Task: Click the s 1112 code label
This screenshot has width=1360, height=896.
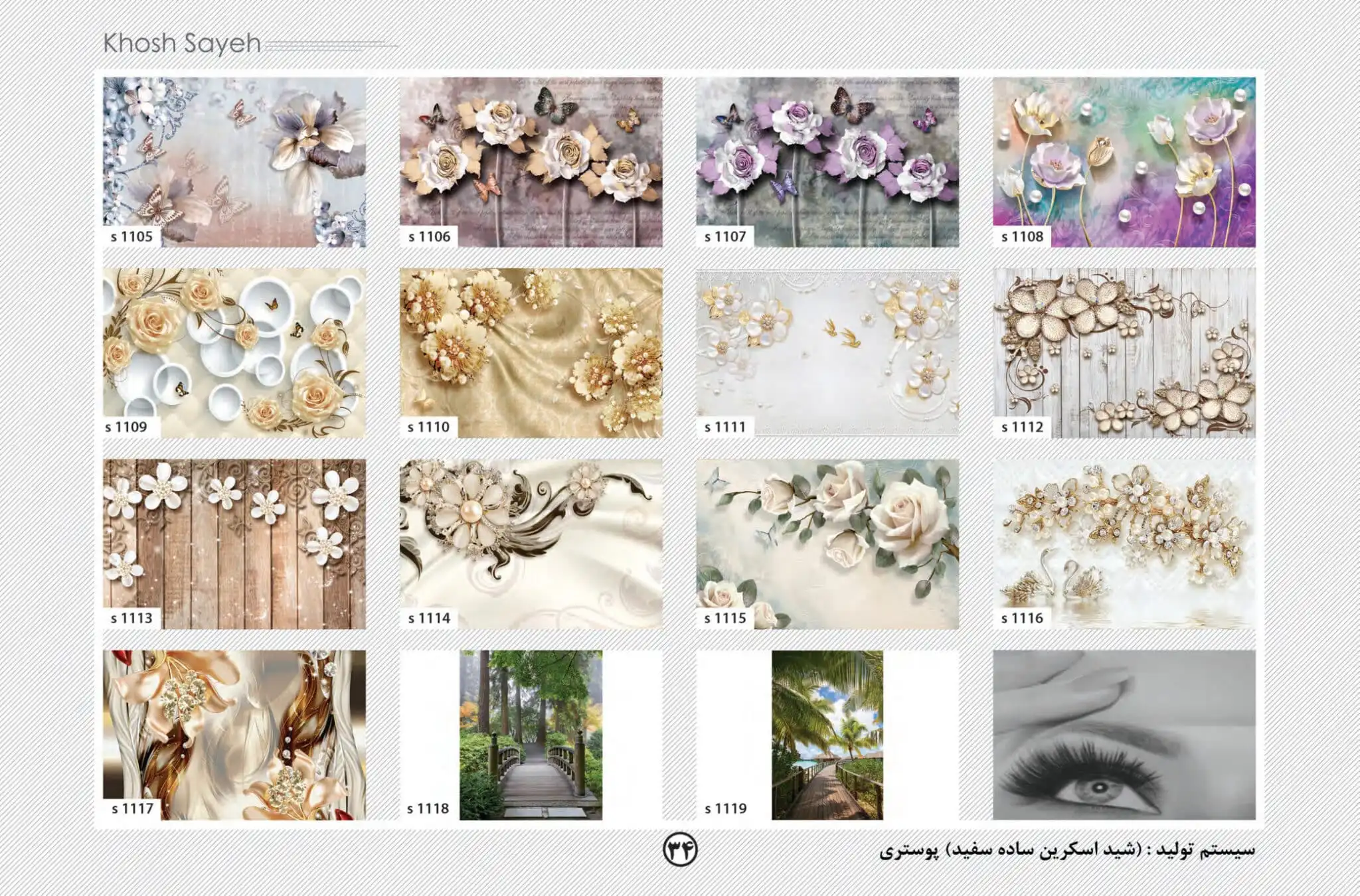Action: 1022,427
